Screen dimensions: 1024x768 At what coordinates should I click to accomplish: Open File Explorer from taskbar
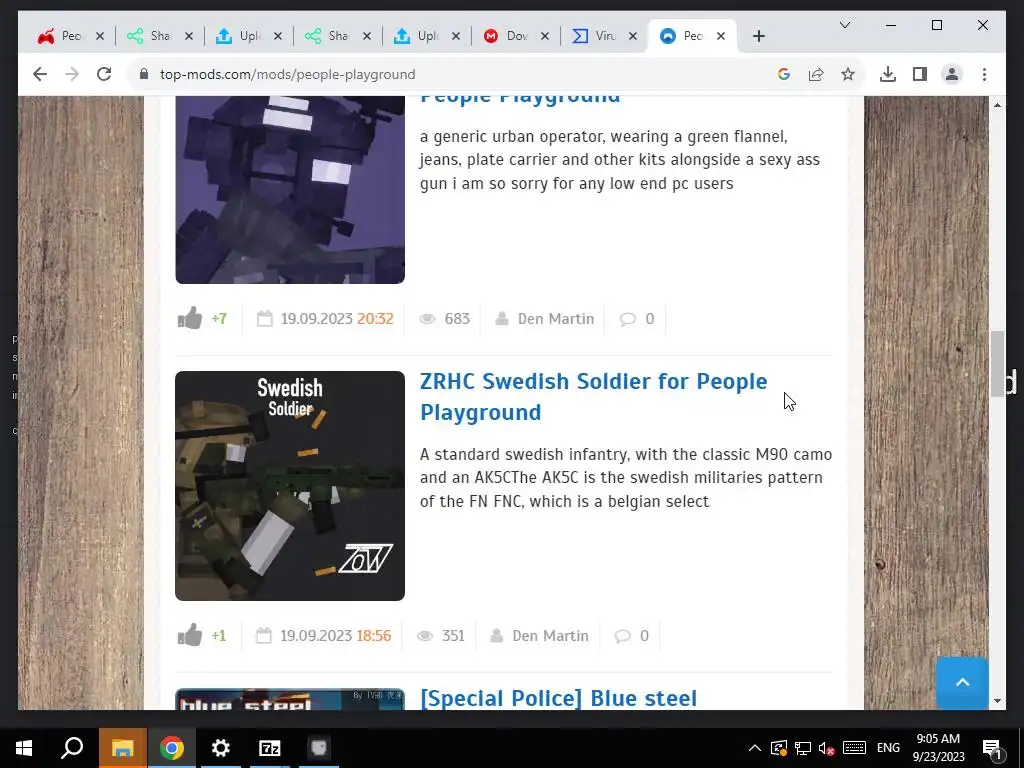click(x=122, y=748)
